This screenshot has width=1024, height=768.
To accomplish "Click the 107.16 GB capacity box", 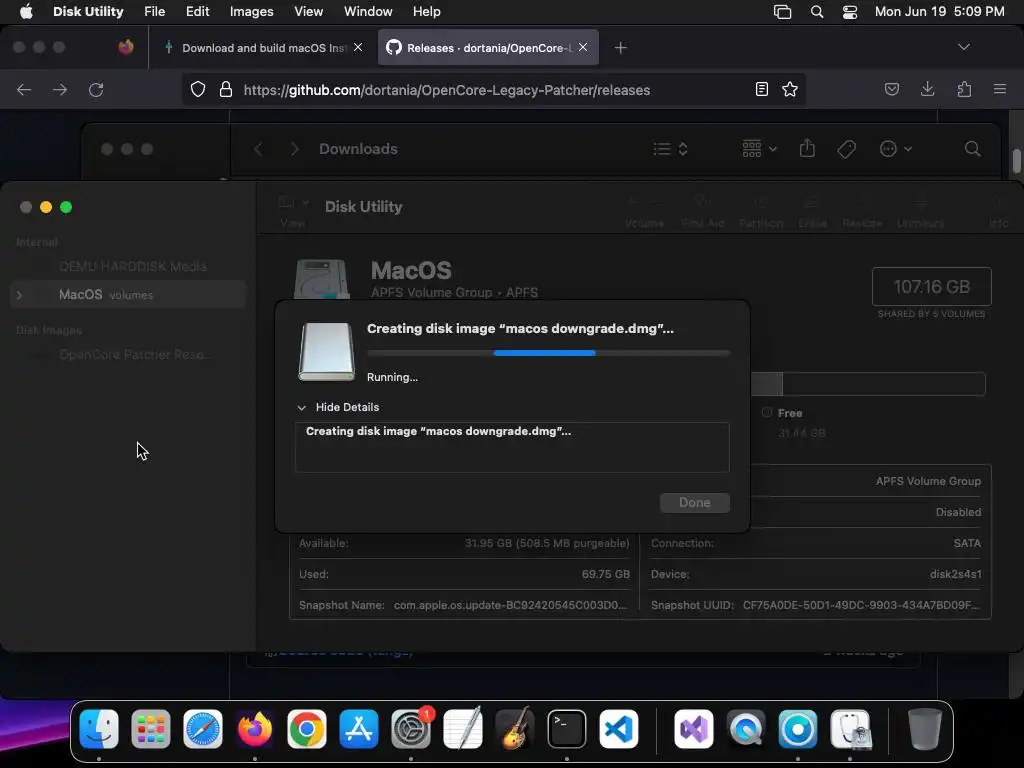I will pyautogui.click(x=931, y=287).
